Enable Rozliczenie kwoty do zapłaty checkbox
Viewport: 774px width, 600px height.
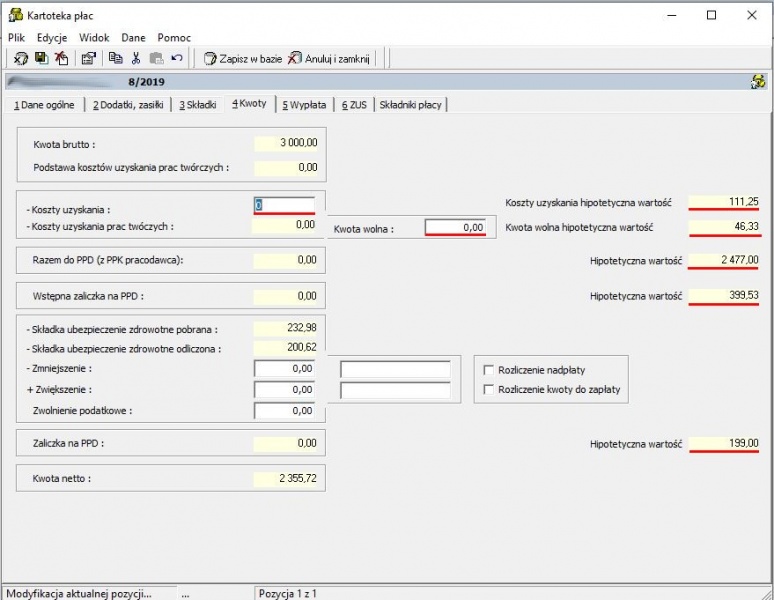pos(489,389)
